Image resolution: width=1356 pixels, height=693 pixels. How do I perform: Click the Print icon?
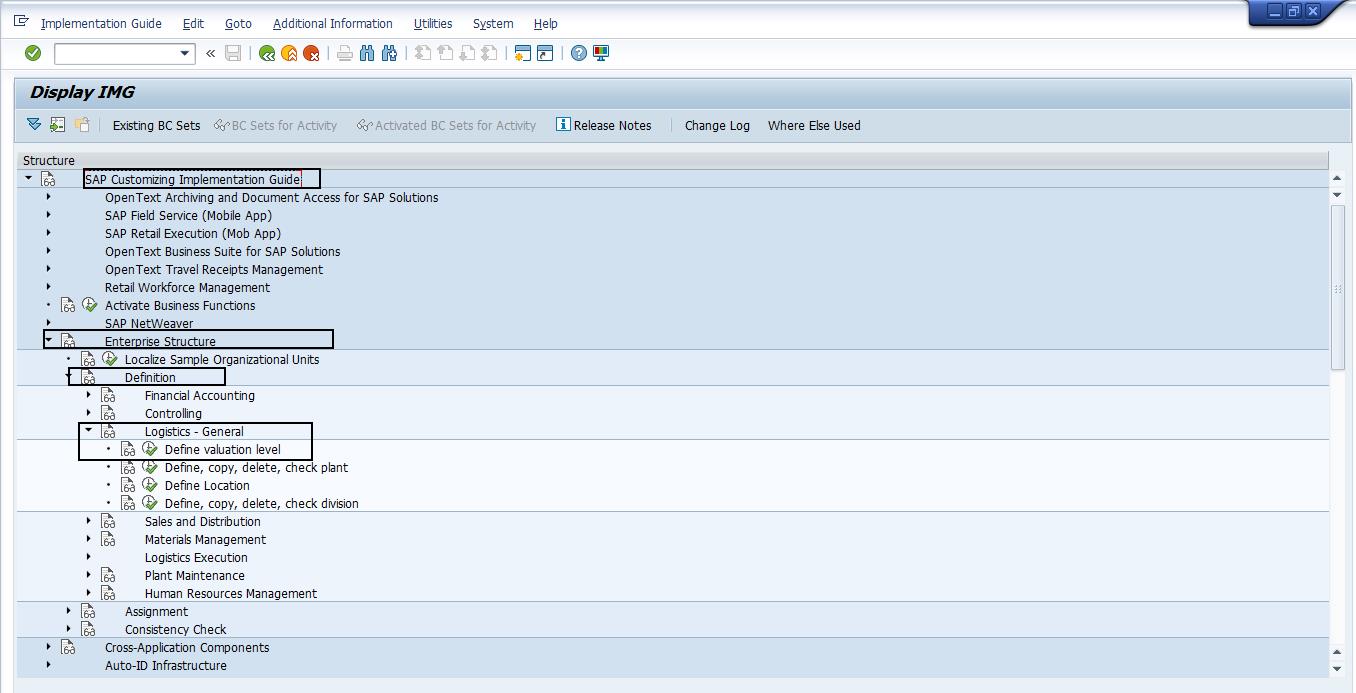pos(343,53)
